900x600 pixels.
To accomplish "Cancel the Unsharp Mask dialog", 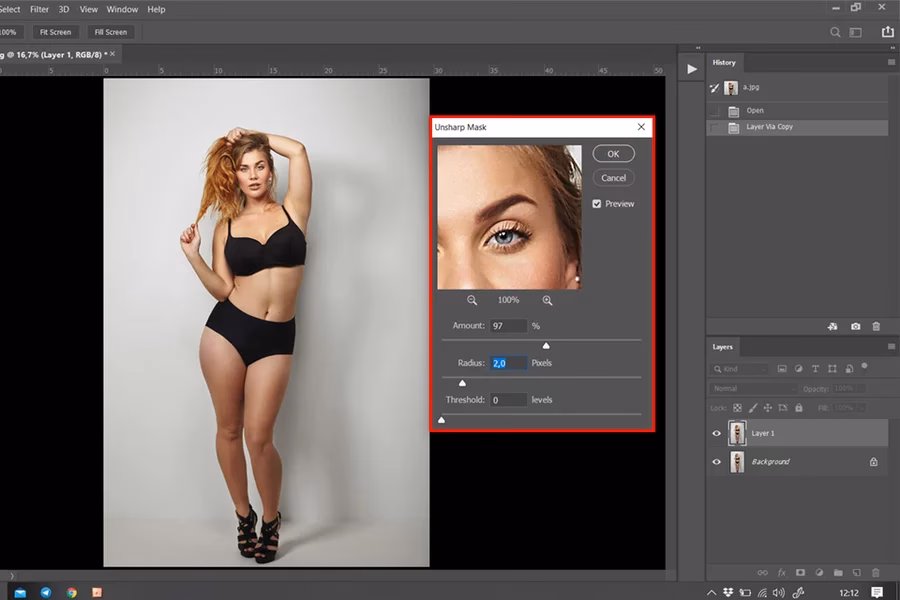I will point(612,177).
